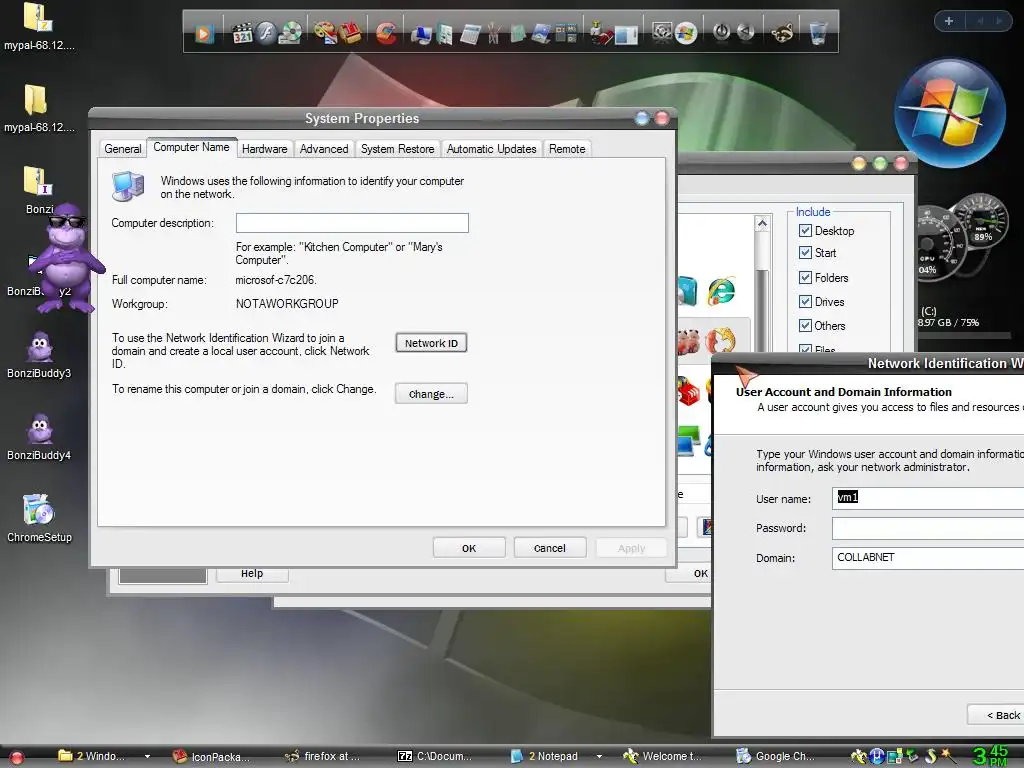Launch CCleaner from the dock

click(x=385, y=33)
